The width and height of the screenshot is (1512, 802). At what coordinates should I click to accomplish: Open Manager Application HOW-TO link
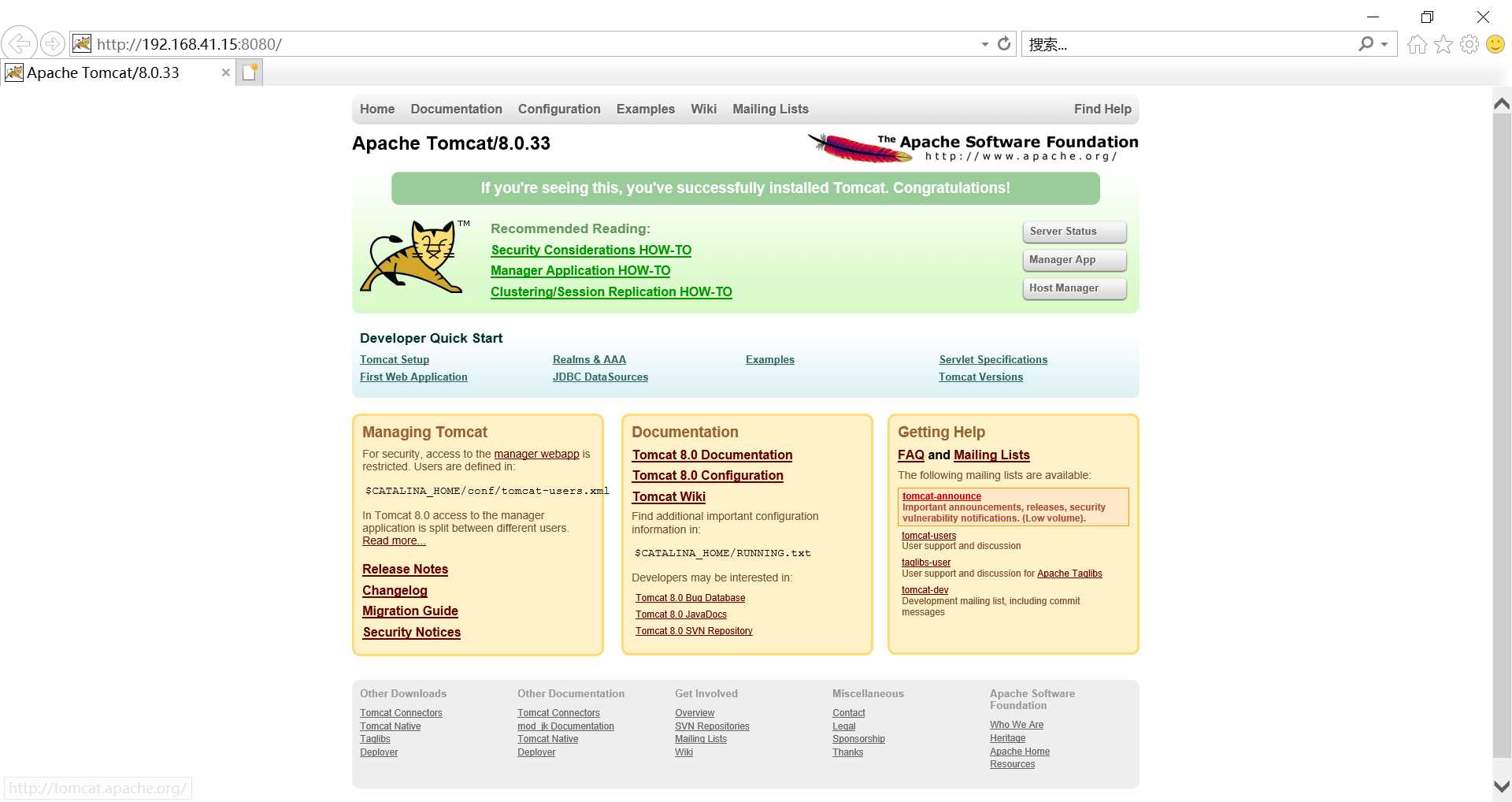pos(580,270)
